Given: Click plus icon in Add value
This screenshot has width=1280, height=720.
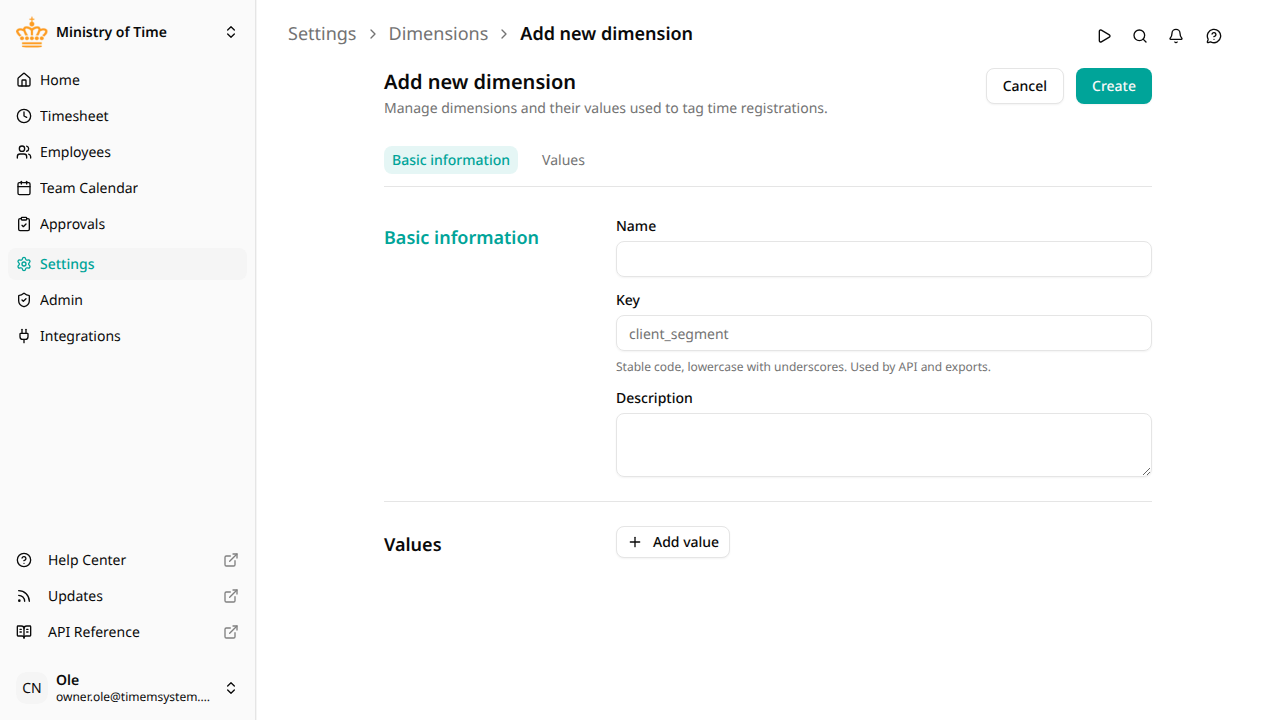Looking at the screenshot, I should [635, 542].
